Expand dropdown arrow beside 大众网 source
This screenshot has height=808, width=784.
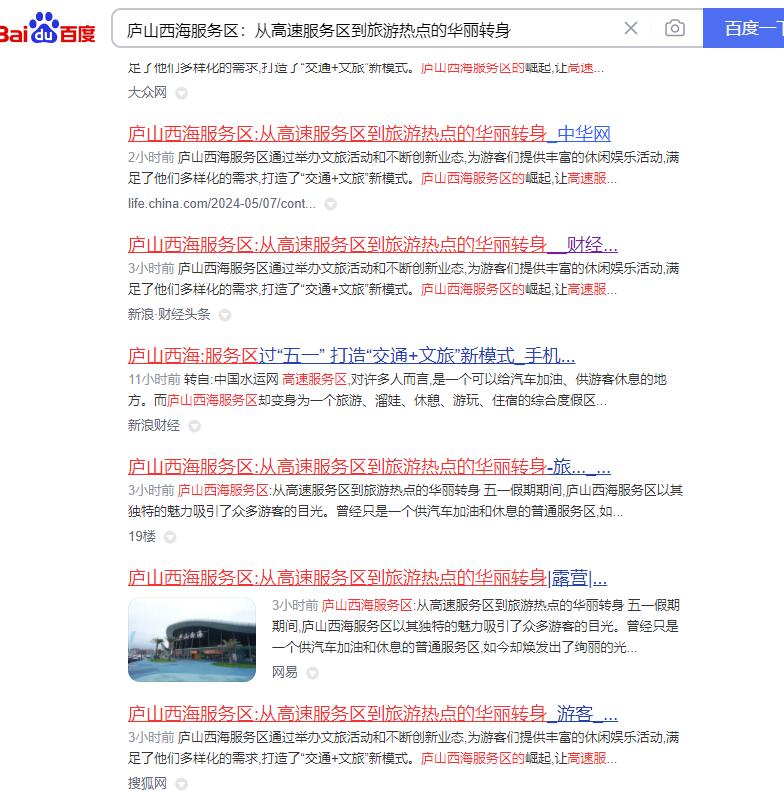(x=181, y=93)
